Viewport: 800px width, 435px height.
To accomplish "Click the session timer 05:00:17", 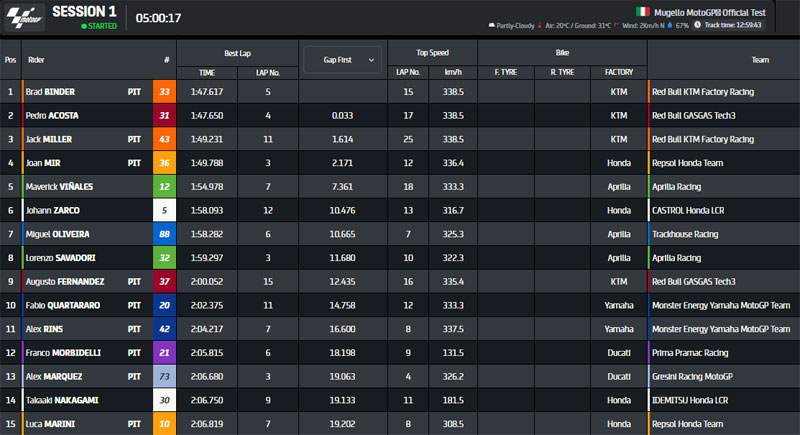I will (x=159, y=18).
